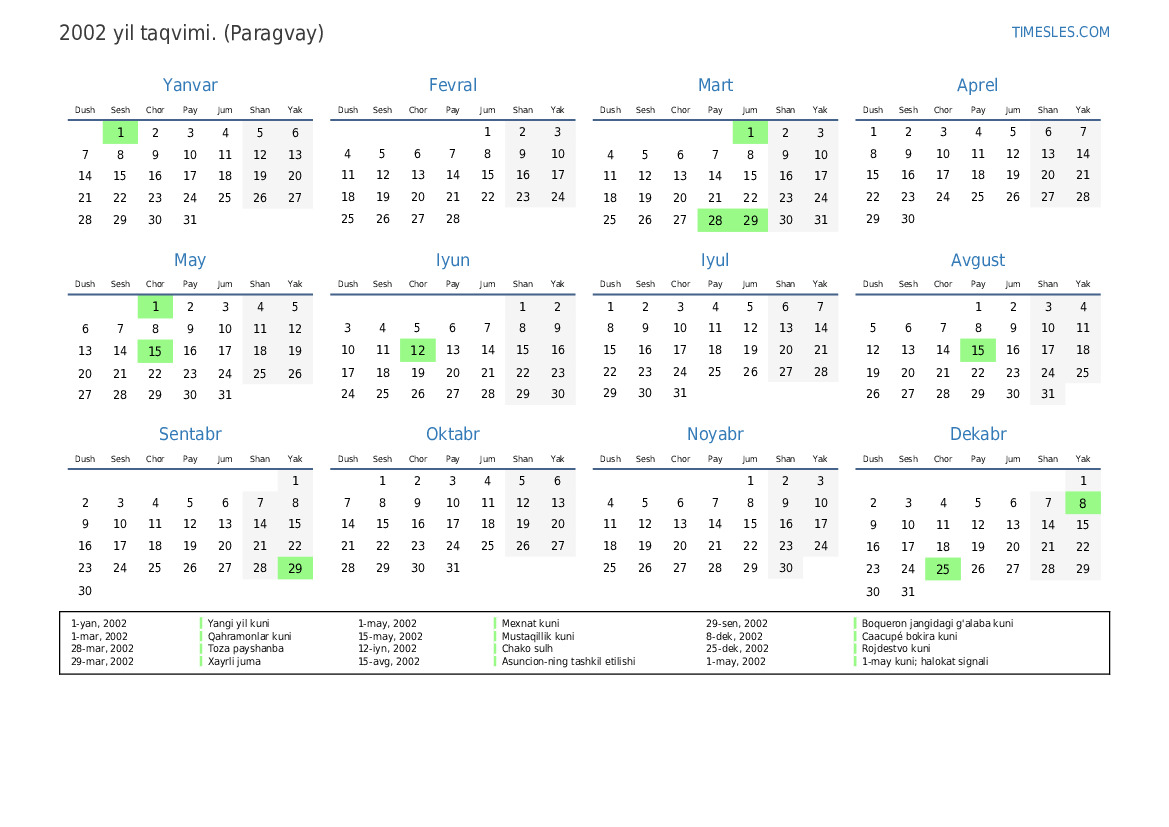Click highlighted 28 in Mart

tap(715, 221)
